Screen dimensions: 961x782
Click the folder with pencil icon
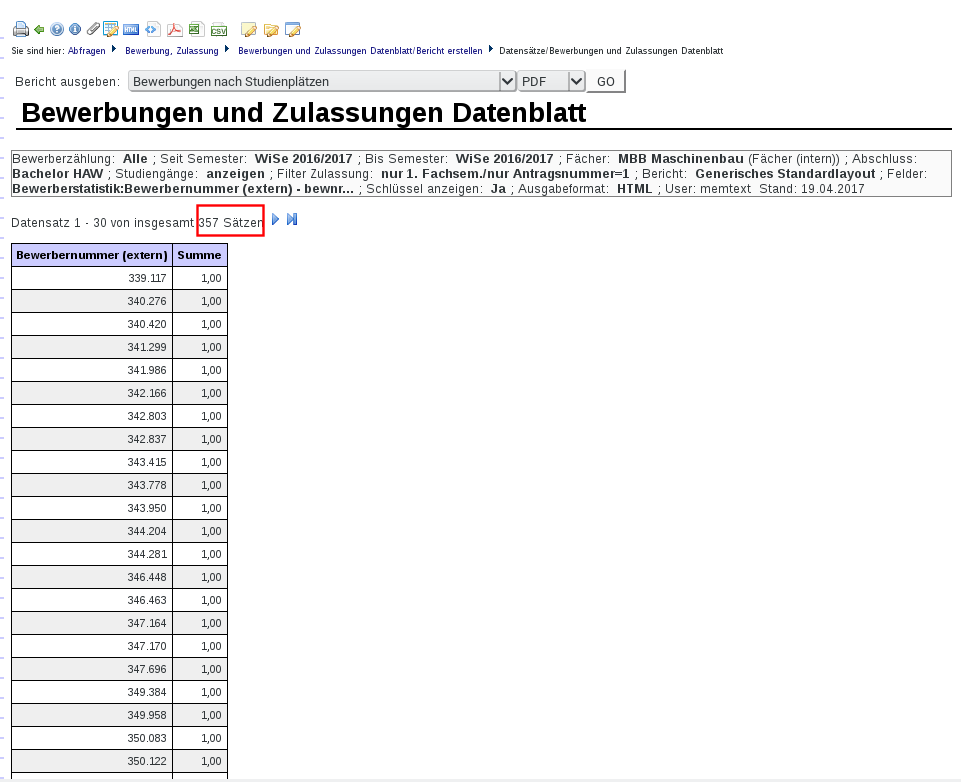pyautogui.click(x=271, y=29)
